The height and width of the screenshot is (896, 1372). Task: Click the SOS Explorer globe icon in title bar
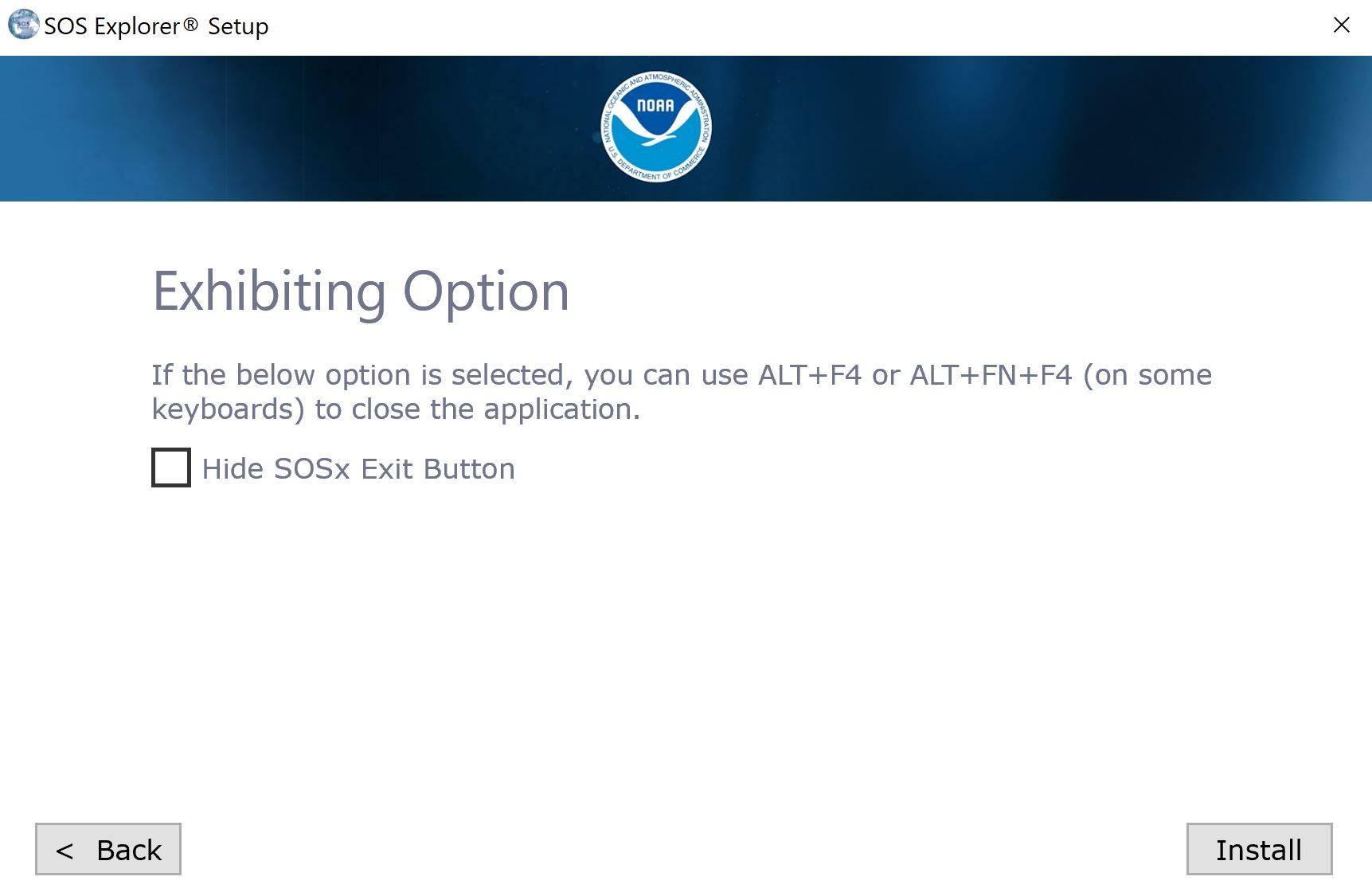[x=23, y=25]
